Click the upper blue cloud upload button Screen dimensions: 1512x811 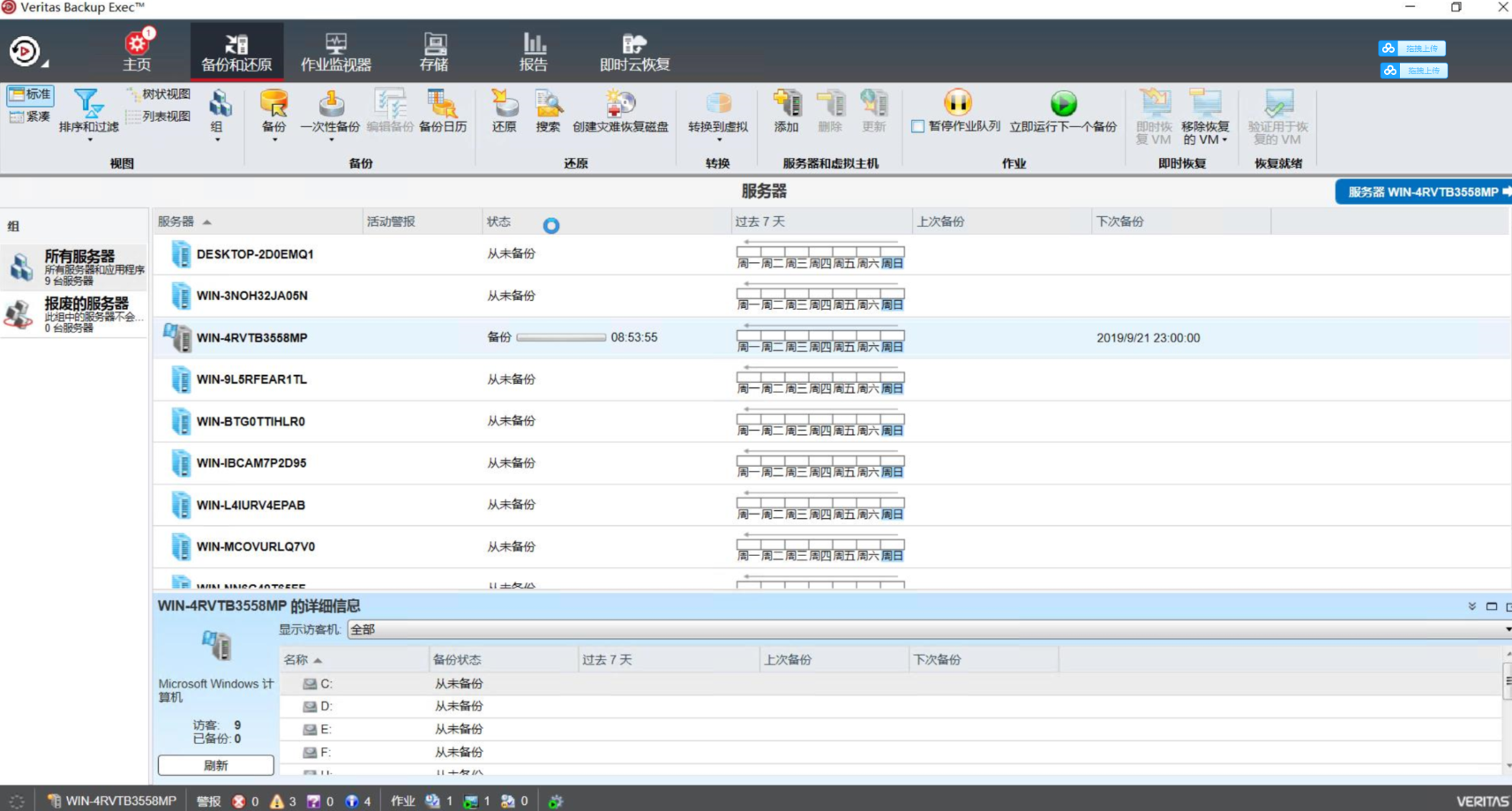(x=1412, y=49)
